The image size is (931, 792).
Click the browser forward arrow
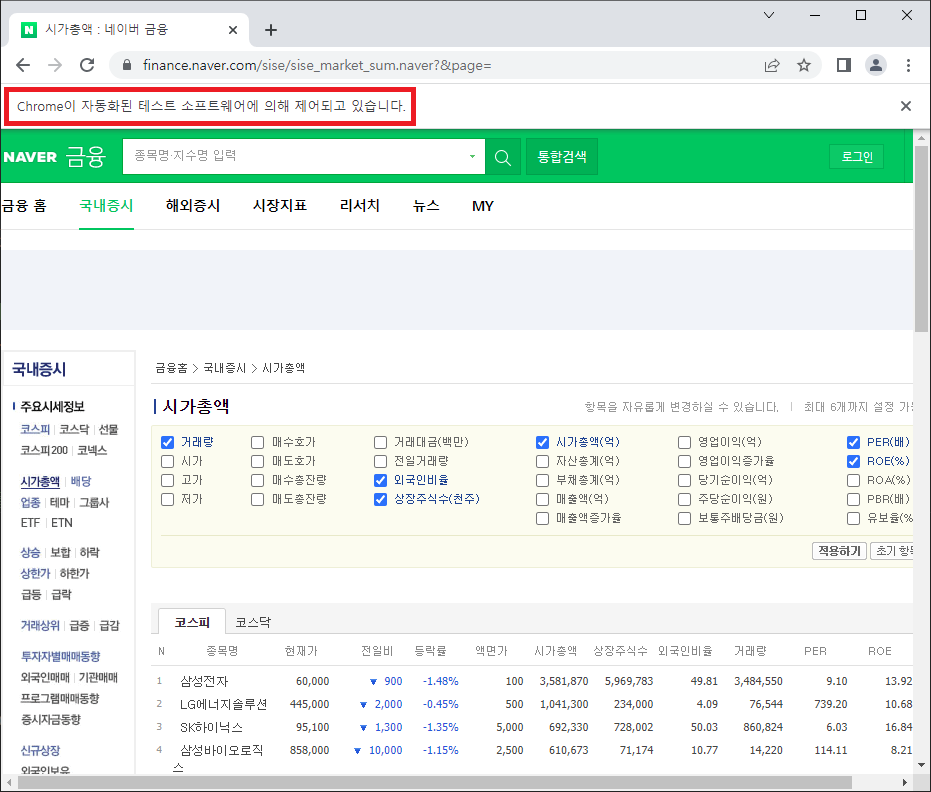point(55,65)
